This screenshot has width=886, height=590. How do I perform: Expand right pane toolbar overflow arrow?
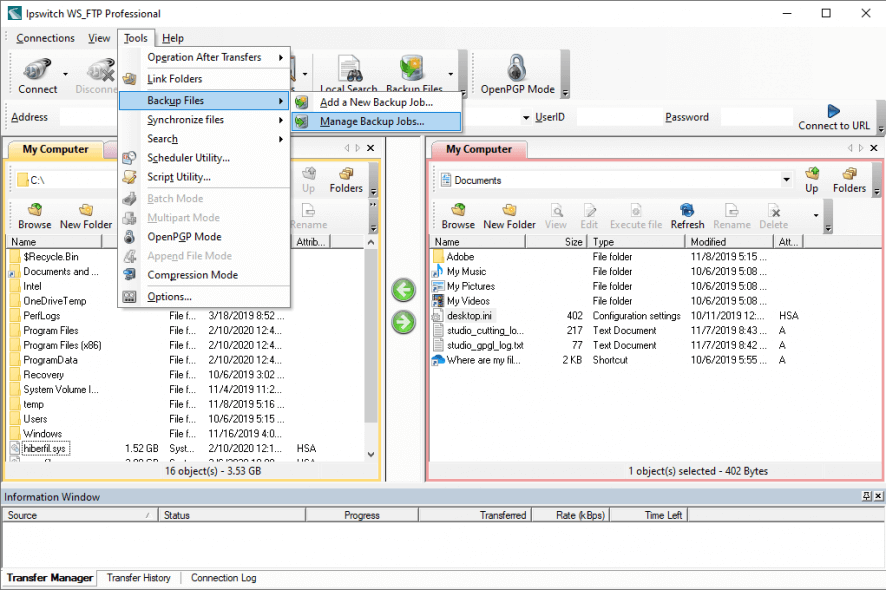816,215
